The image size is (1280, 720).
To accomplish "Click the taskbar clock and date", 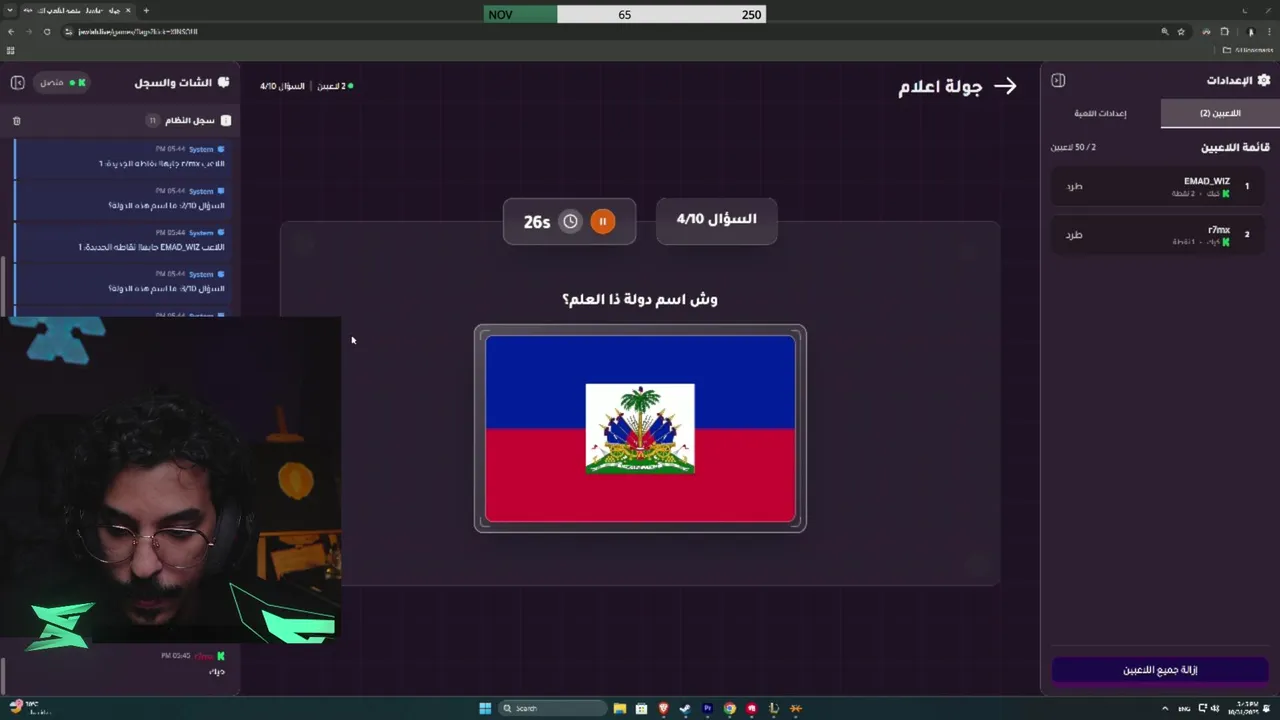I will point(1244,708).
